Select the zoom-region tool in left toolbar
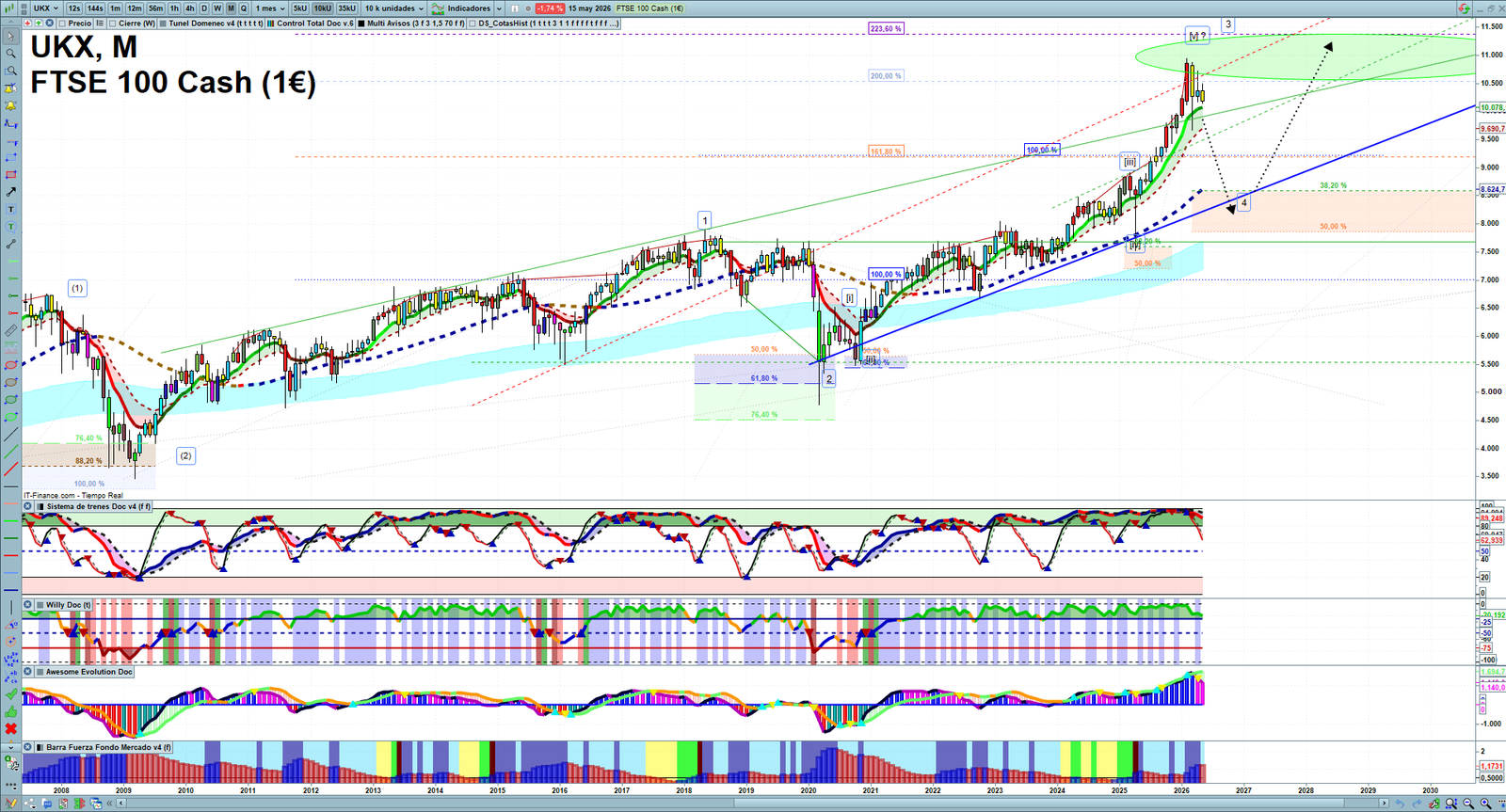Image resolution: width=1506 pixels, height=812 pixels. tap(10, 71)
